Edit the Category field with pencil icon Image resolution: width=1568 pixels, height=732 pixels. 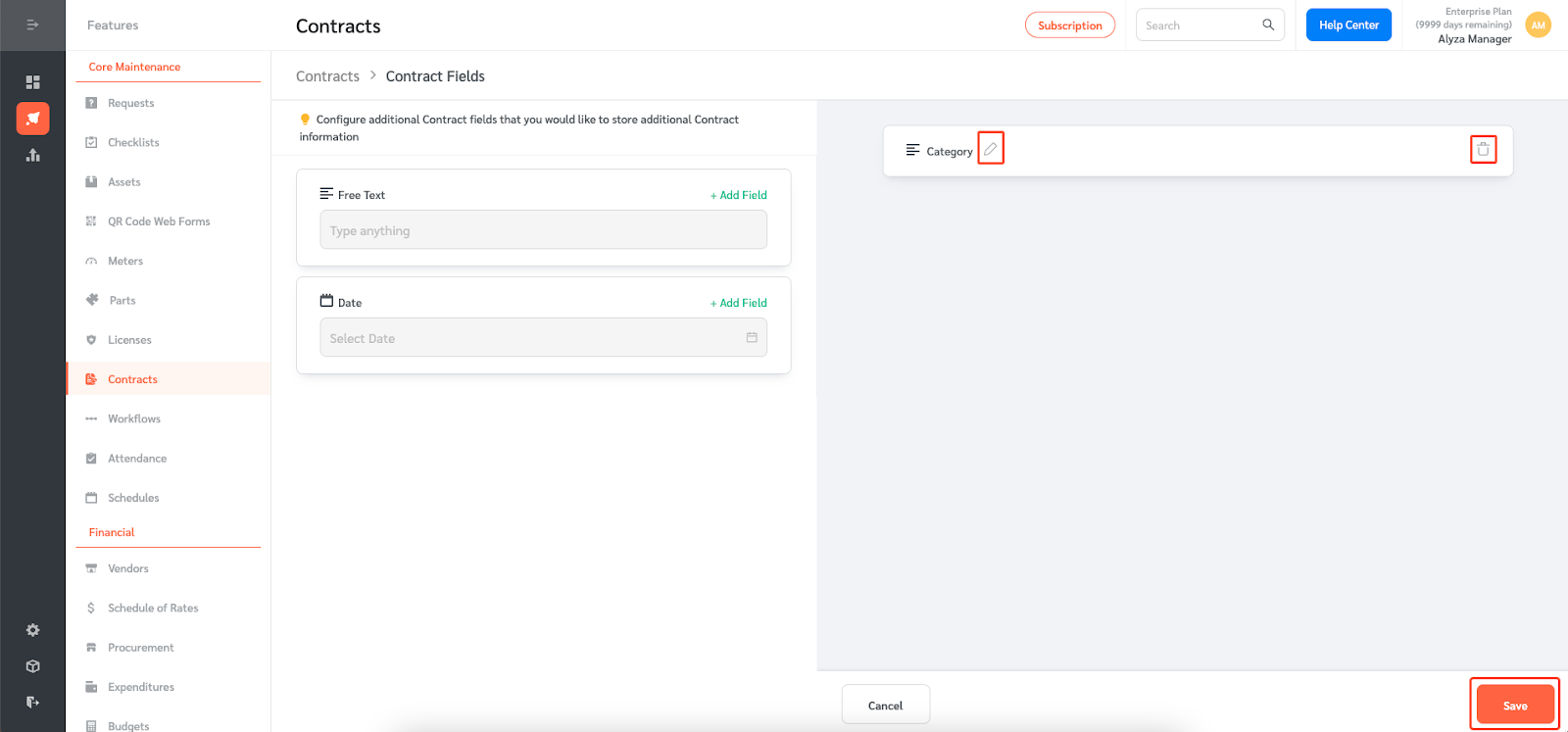(991, 149)
